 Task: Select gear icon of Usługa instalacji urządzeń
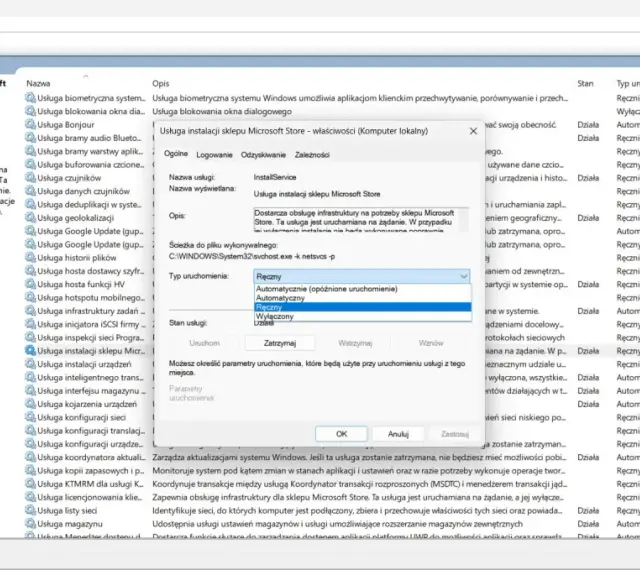tap(30, 364)
